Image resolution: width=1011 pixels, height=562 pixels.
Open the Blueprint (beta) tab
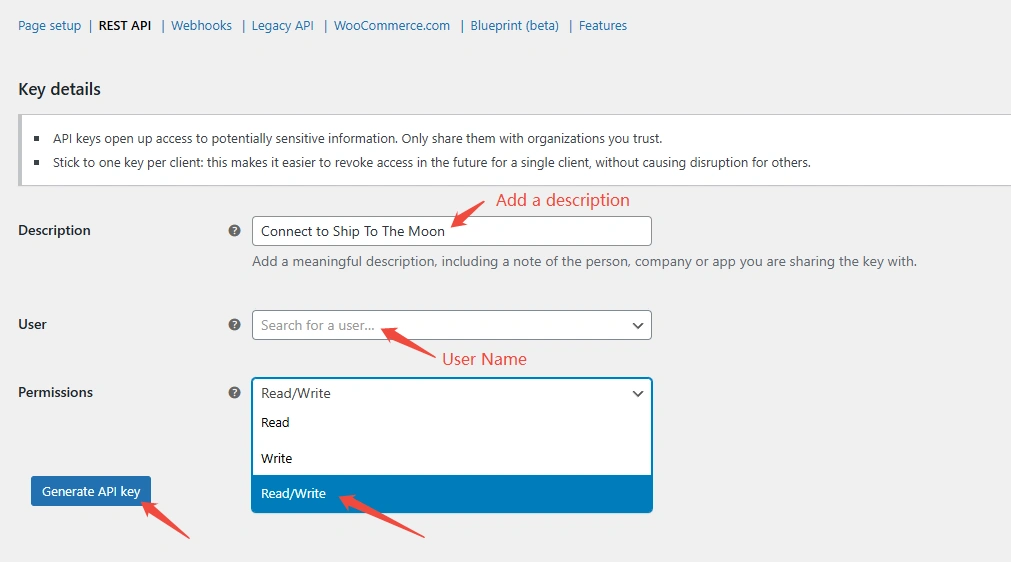tap(515, 26)
